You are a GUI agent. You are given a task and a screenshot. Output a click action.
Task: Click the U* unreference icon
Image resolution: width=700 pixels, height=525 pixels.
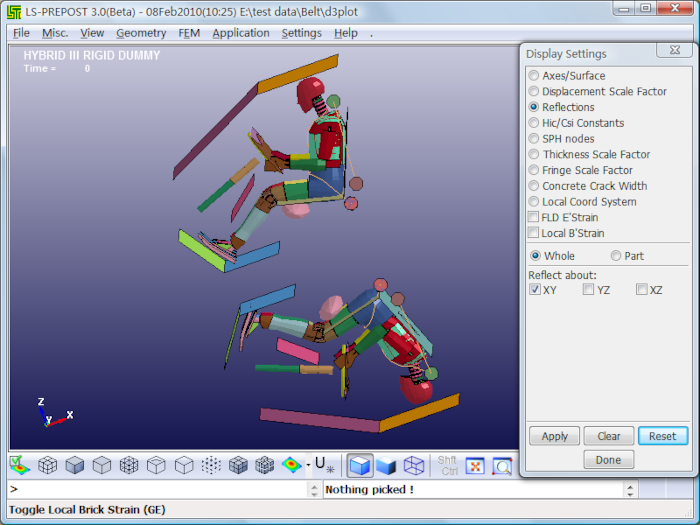point(323,465)
